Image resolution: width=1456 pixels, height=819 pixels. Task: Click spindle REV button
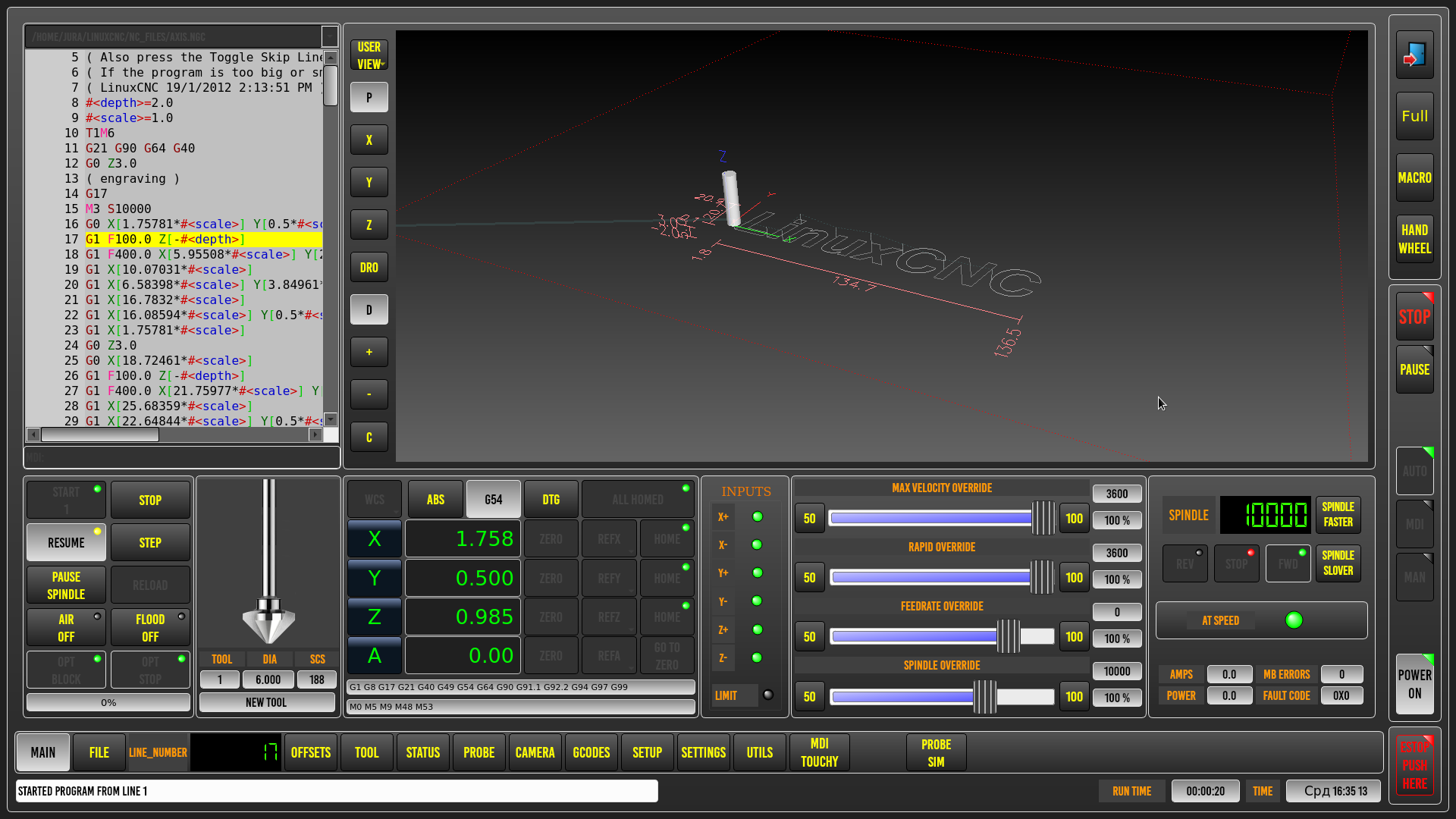pos(1185,563)
